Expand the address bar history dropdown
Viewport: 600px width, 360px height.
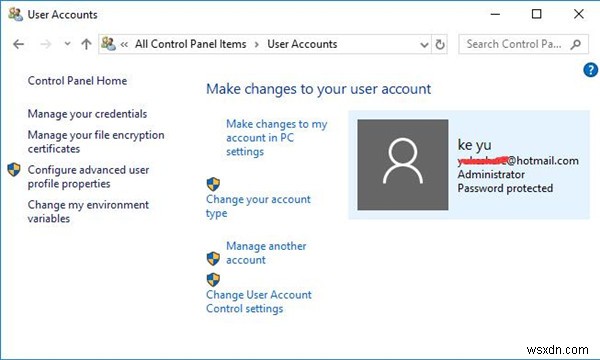coord(424,45)
